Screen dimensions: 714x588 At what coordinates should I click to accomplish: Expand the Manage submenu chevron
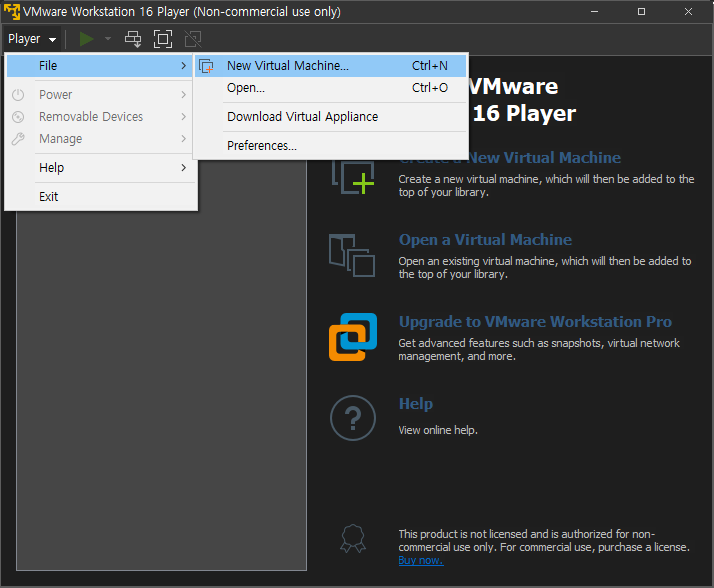click(184, 138)
